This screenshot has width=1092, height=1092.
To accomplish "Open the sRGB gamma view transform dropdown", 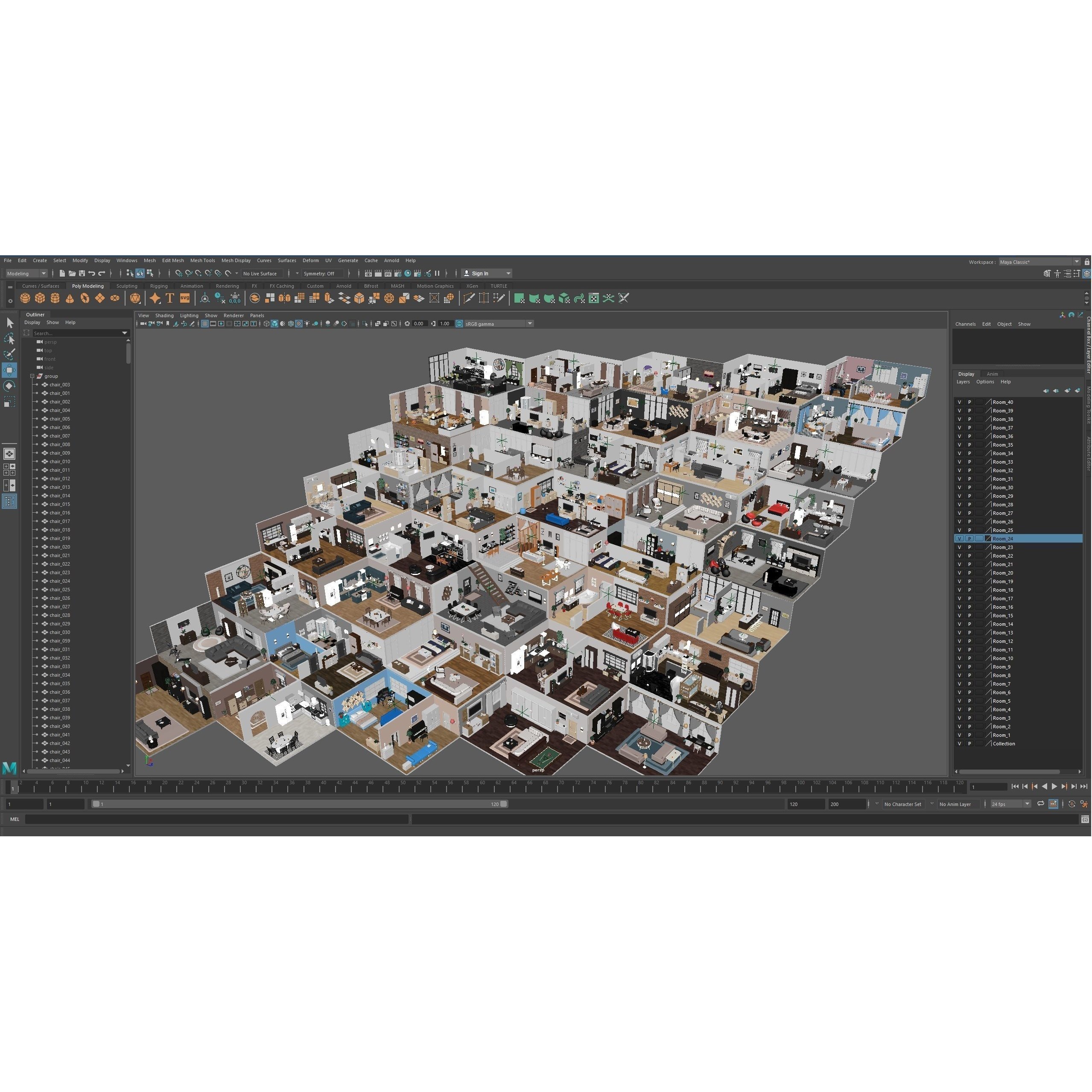I will click(530, 324).
